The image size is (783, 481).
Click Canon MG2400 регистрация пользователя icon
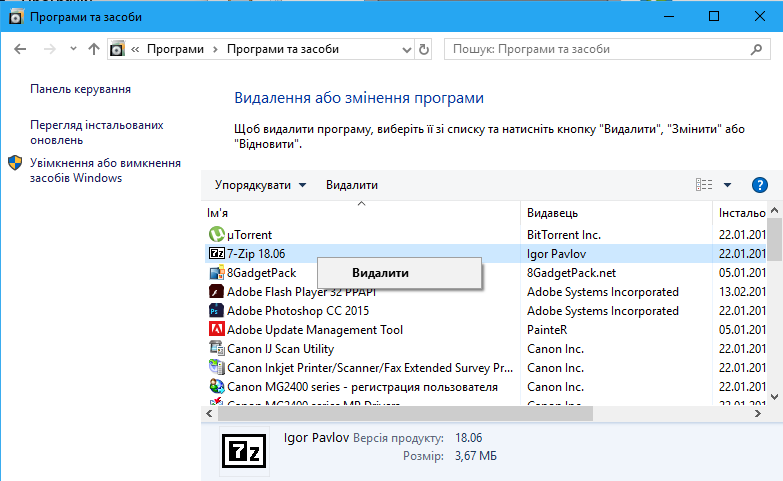coord(216,386)
